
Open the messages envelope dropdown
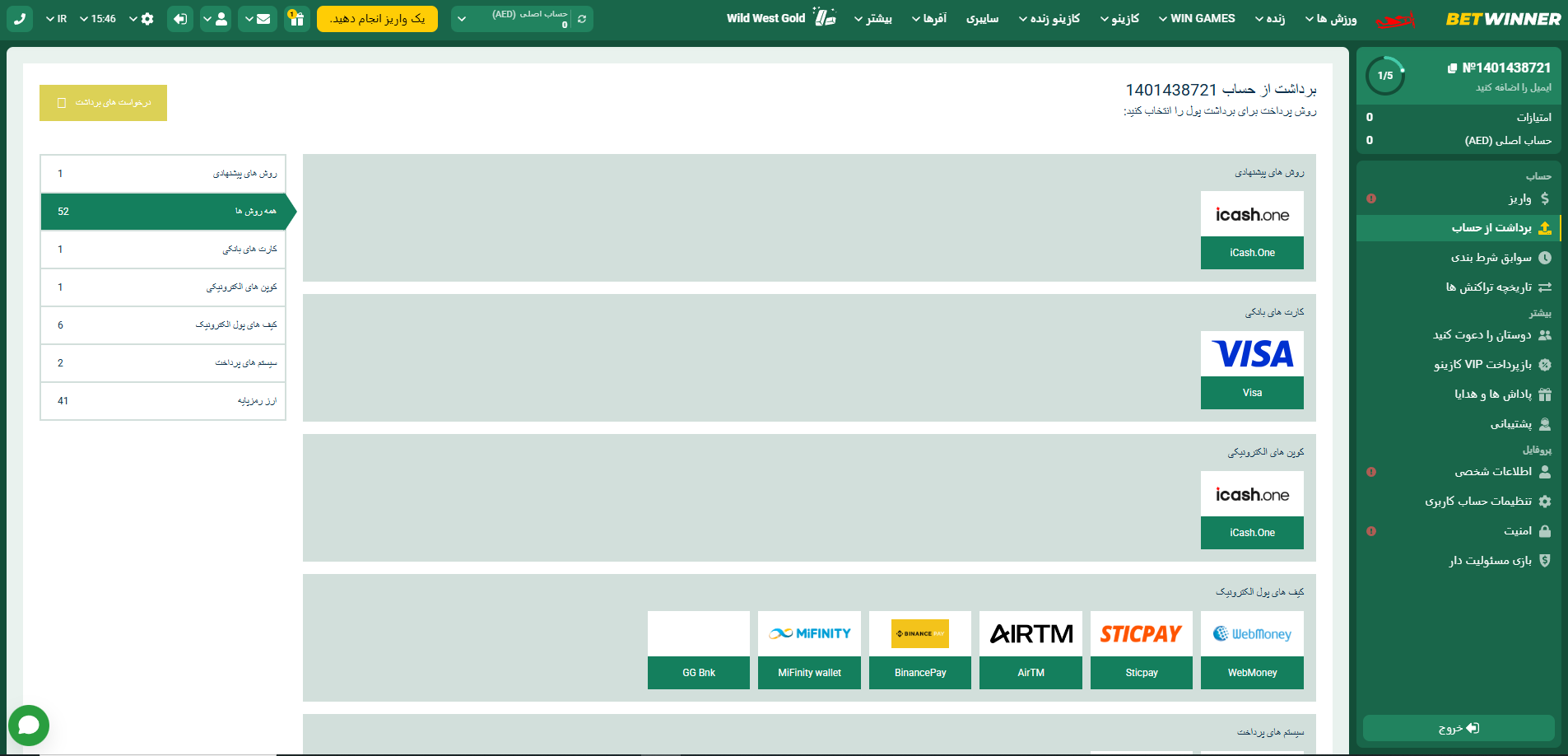point(258,19)
